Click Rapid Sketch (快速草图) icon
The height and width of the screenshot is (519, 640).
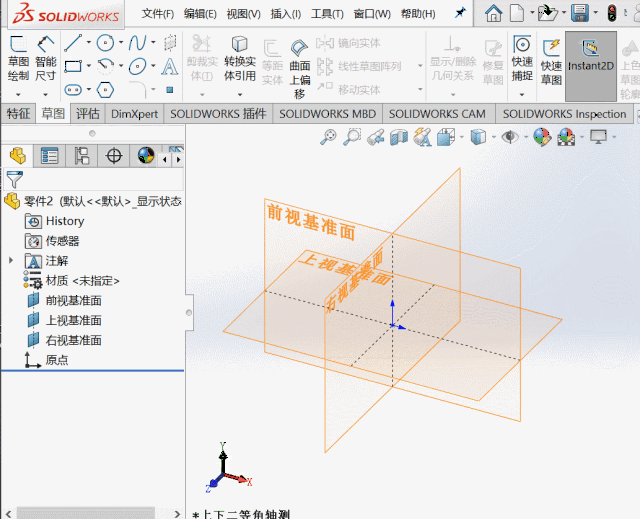point(551,62)
